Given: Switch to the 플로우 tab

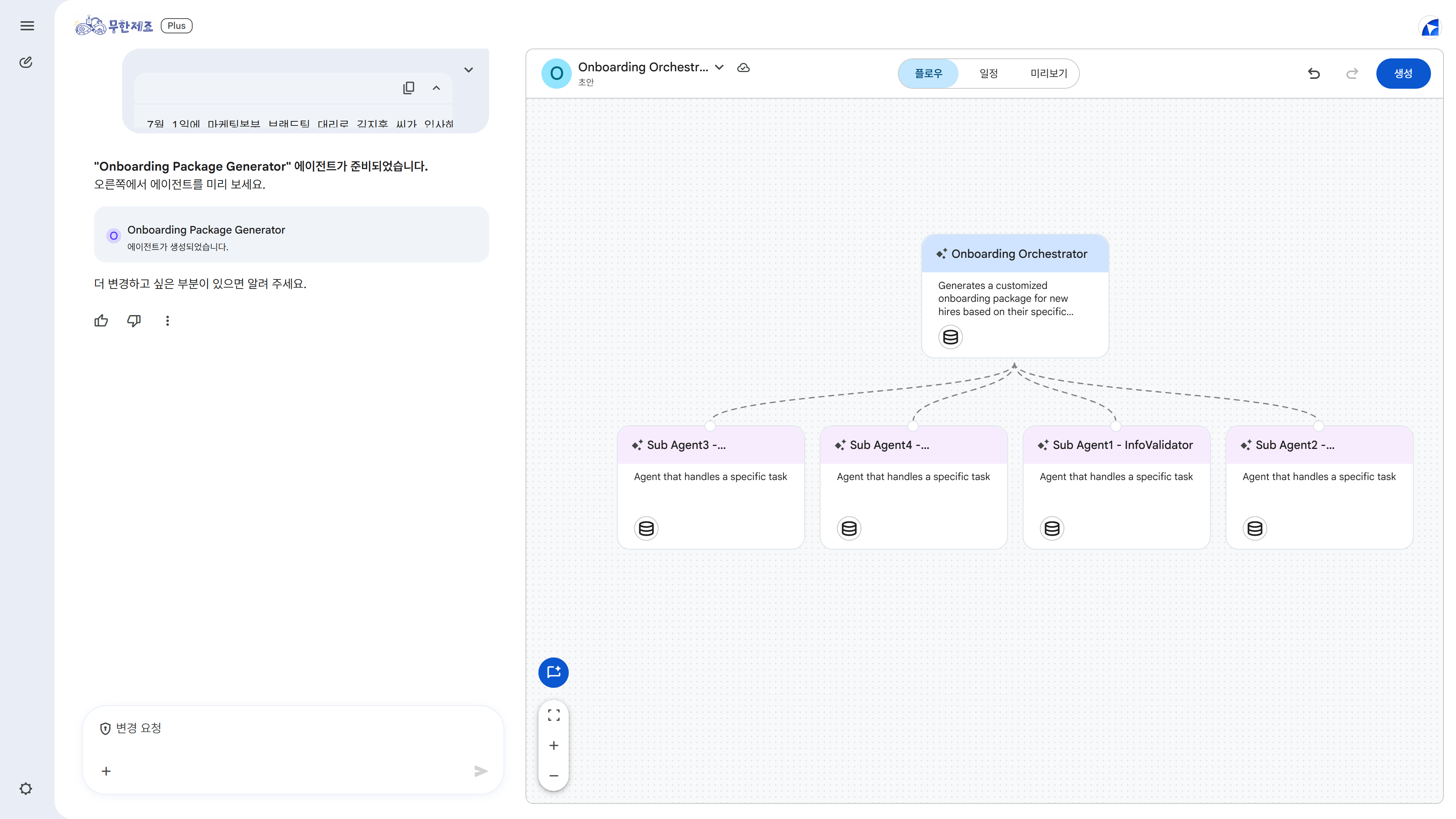Looking at the screenshot, I should tap(929, 74).
